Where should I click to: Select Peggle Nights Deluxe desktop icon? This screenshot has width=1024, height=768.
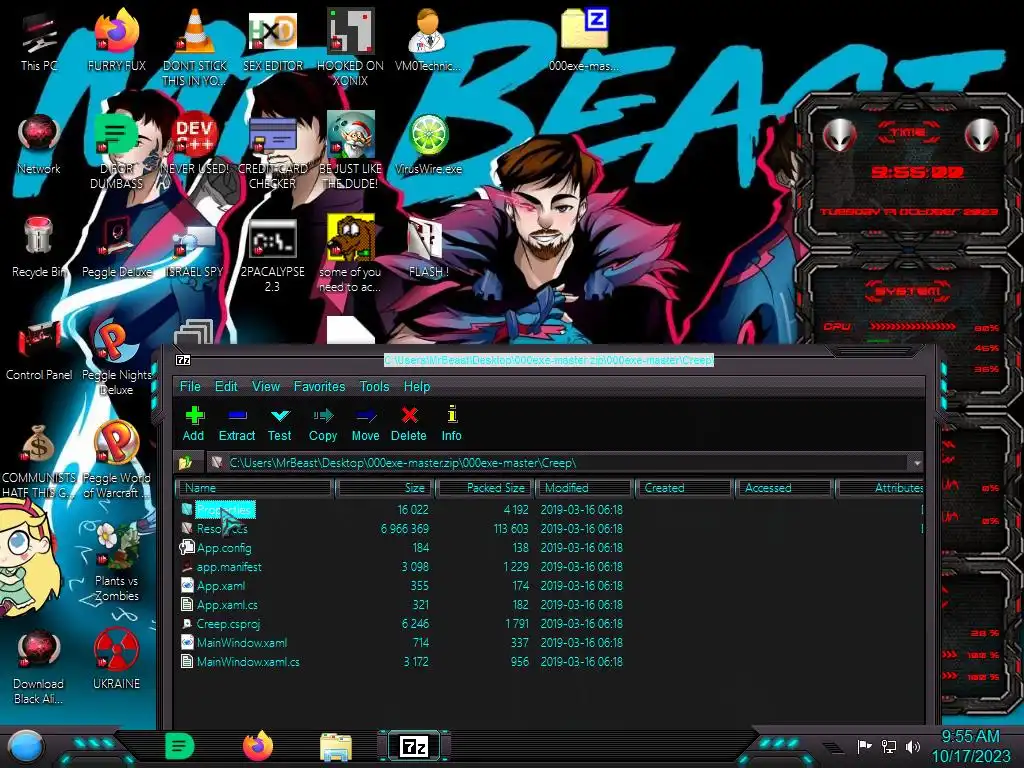(116, 358)
